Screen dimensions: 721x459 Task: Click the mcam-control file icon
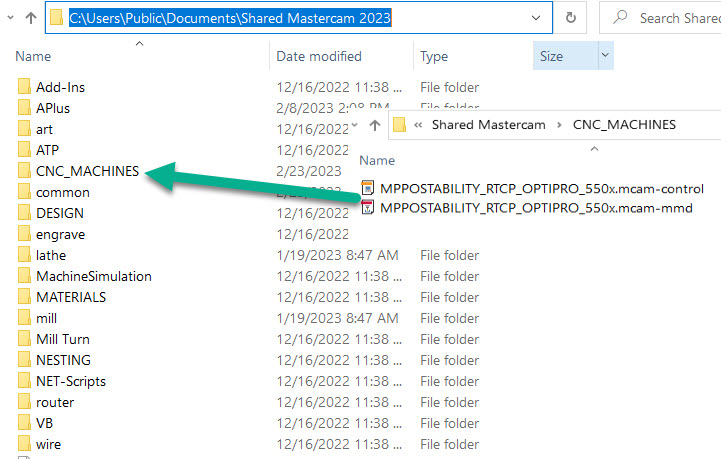pos(367,188)
